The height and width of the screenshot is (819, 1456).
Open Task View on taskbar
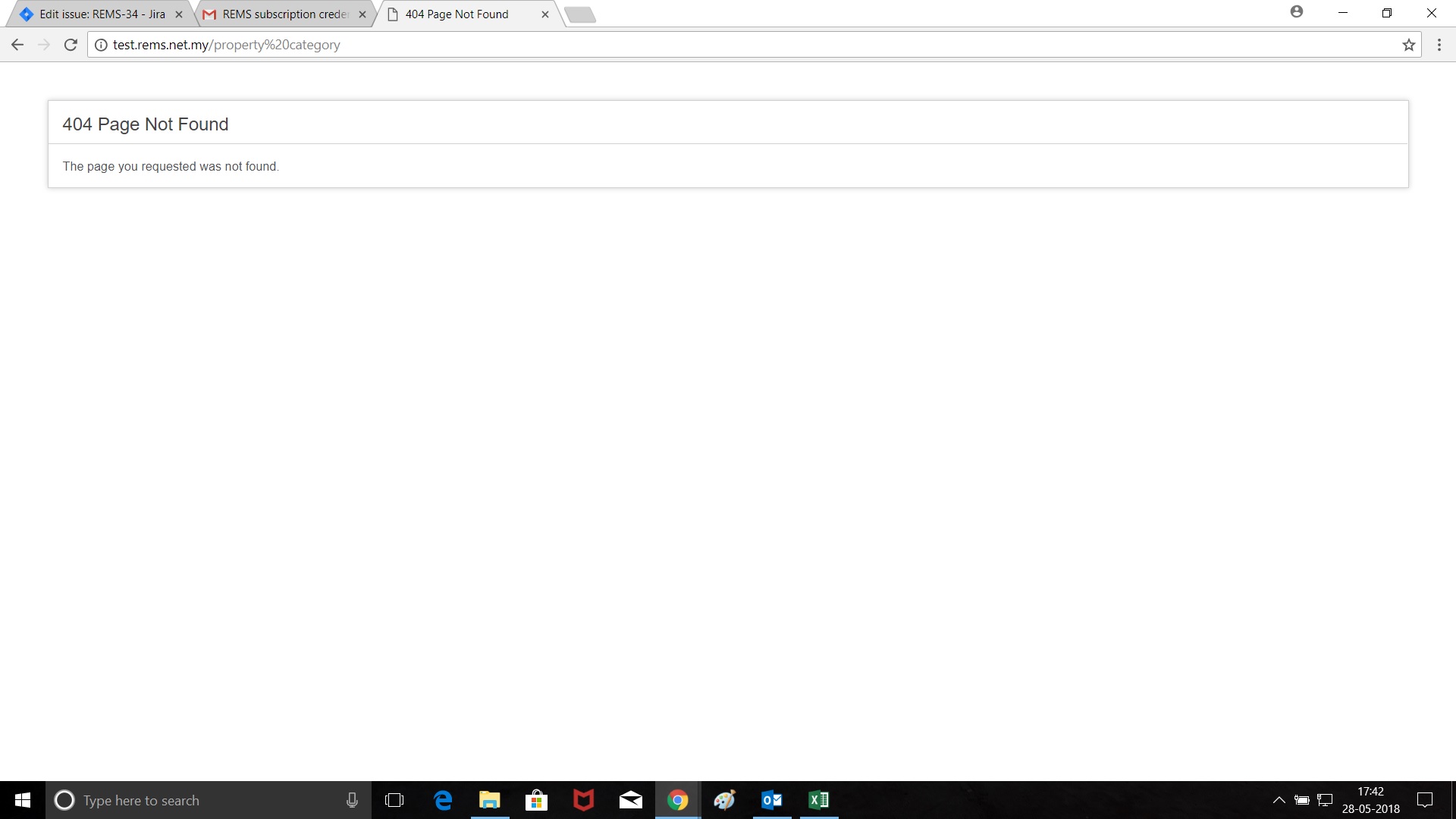[394, 800]
